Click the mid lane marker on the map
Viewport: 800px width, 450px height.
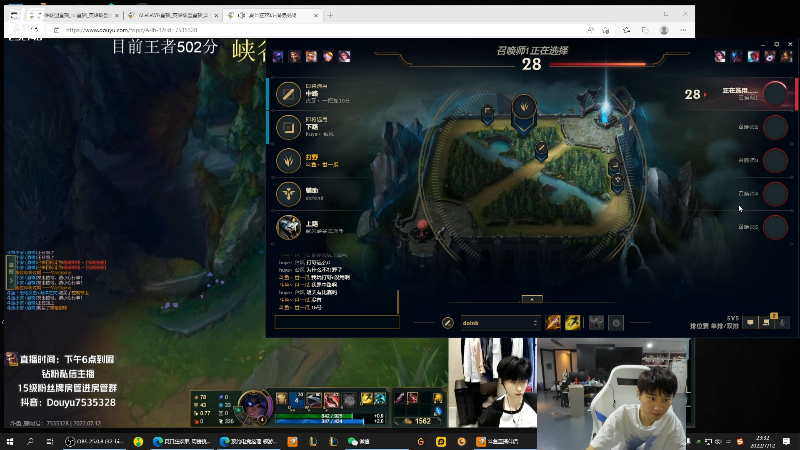point(541,150)
